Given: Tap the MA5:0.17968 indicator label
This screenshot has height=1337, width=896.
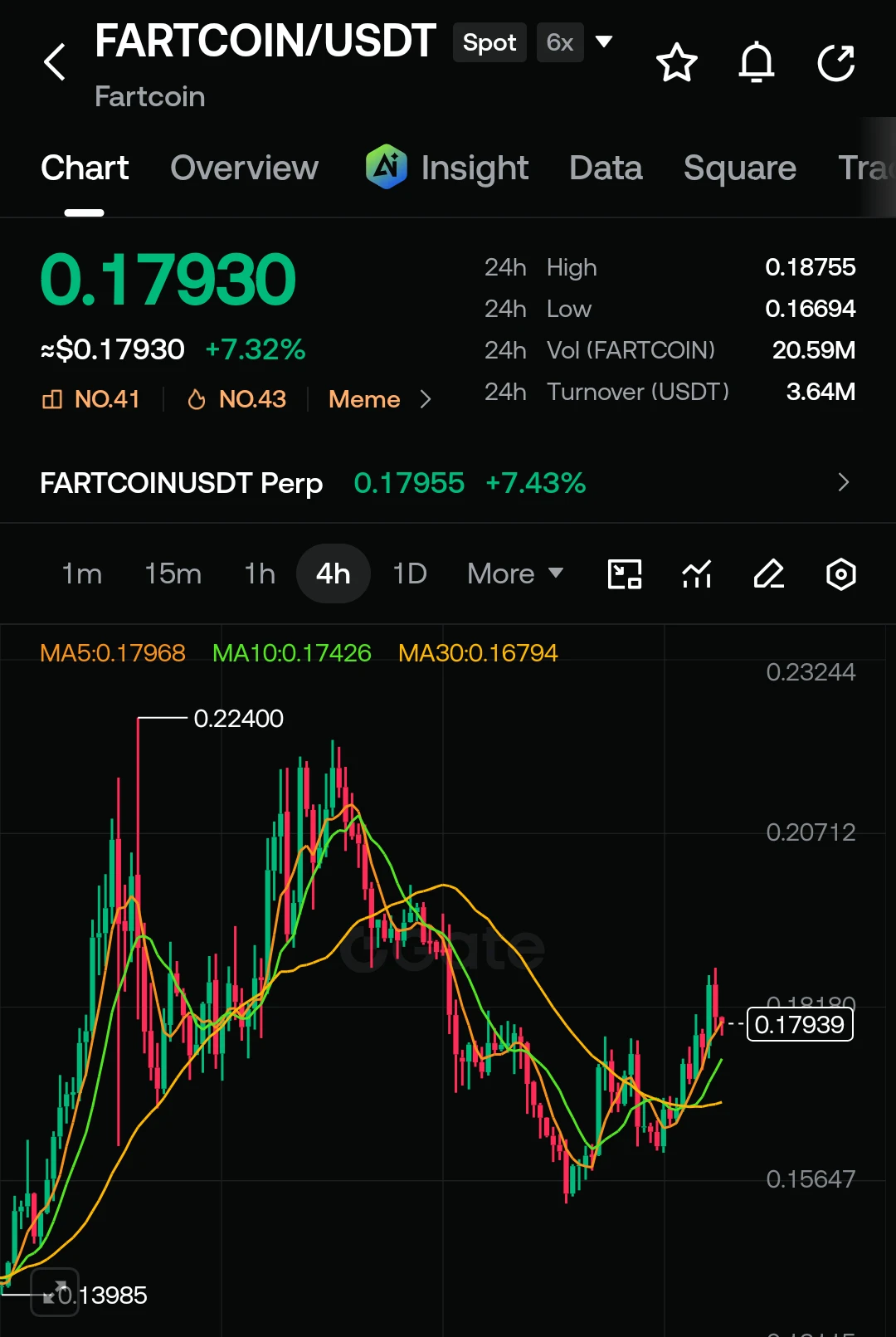Looking at the screenshot, I should (113, 653).
